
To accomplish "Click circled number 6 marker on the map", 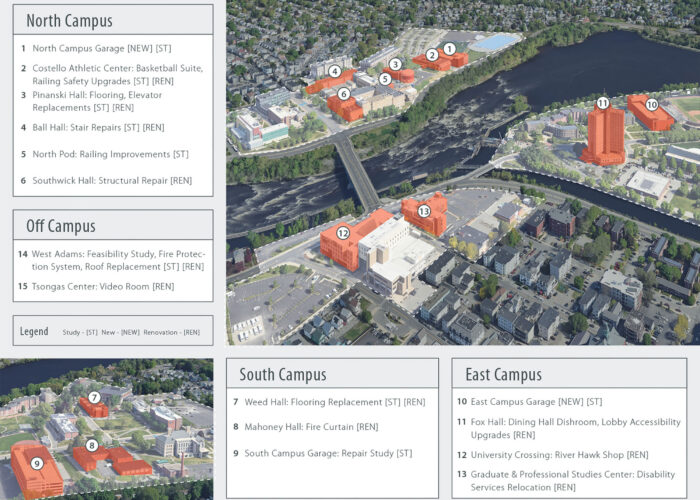I will (x=343, y=94).
